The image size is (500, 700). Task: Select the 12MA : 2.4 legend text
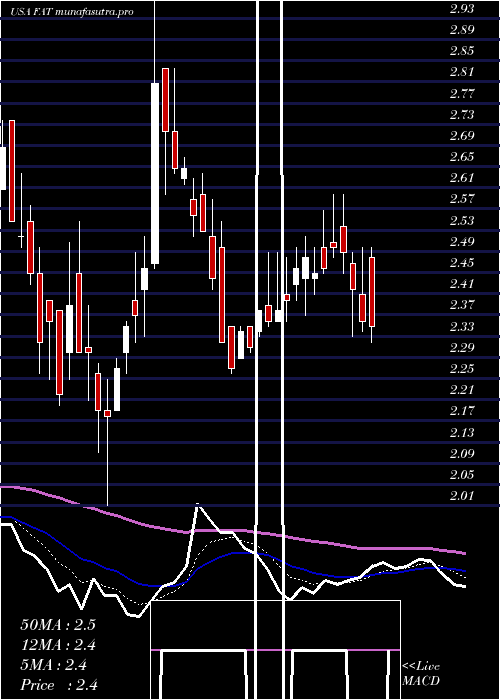(x=58, y=645)
